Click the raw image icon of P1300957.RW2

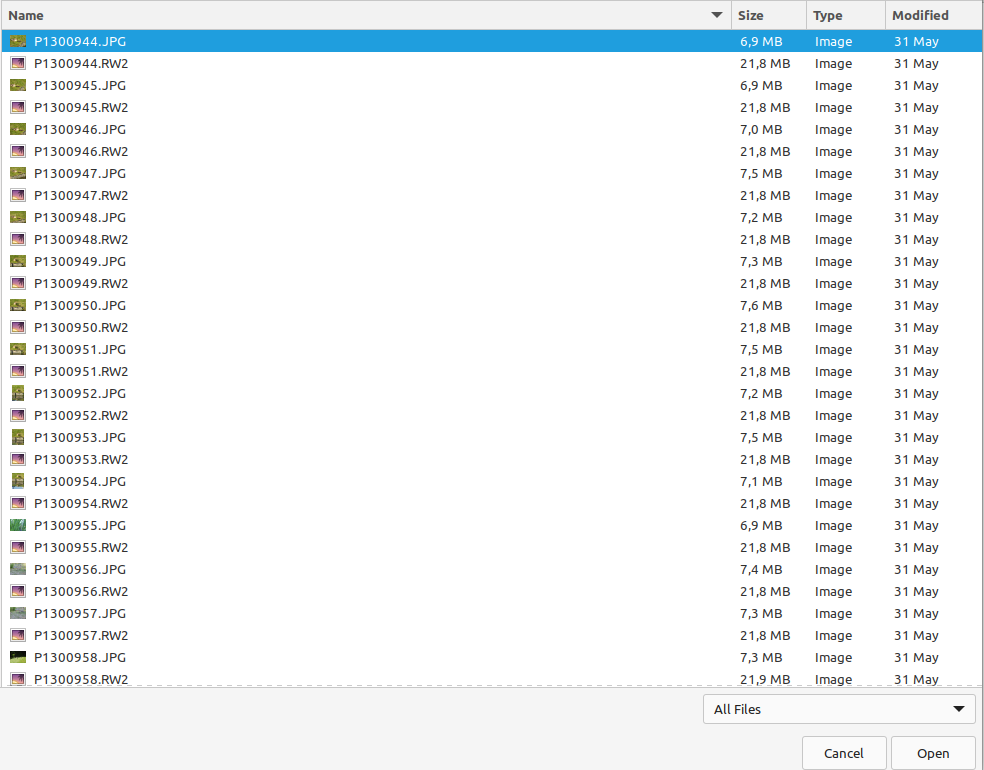coord(18,634)
